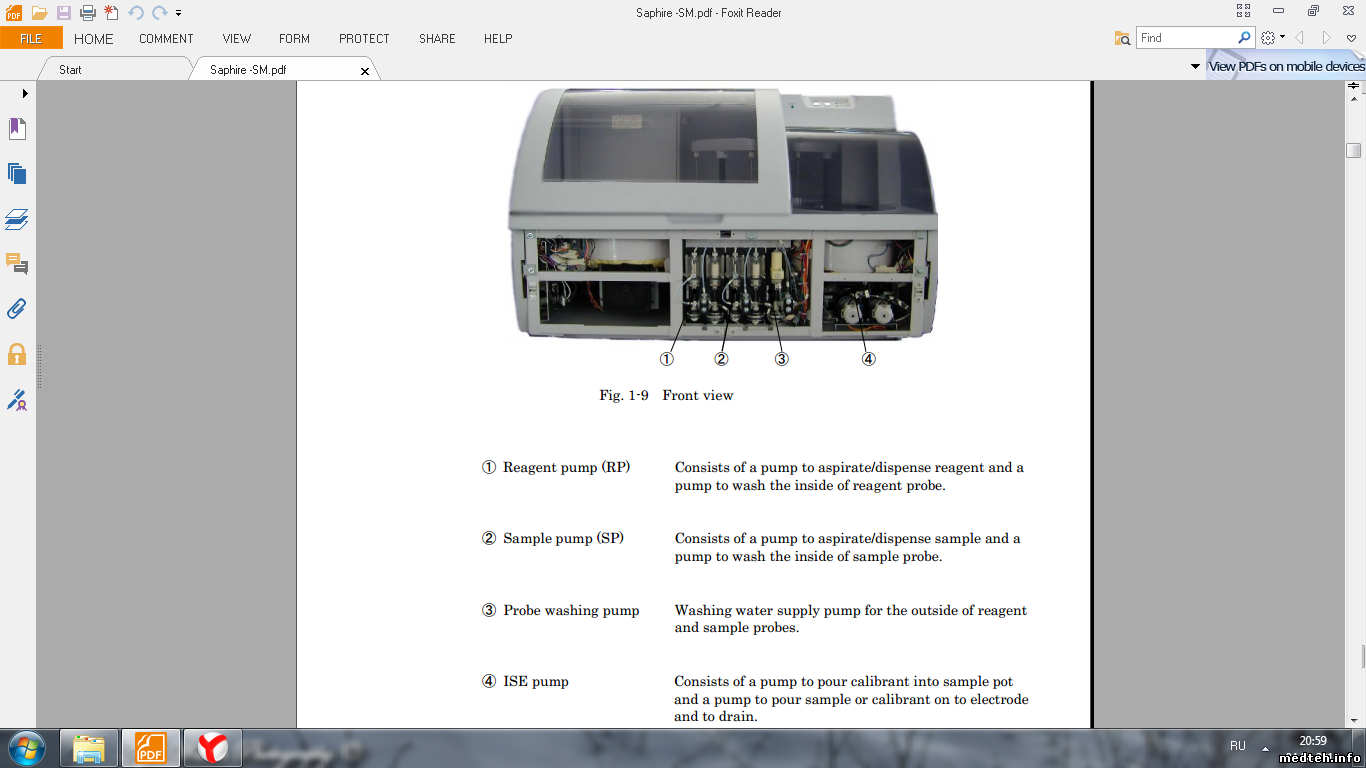Open the Bookmarks panel icon
The width and height of the screenshot is (1366, 768).
click(17, 129)
